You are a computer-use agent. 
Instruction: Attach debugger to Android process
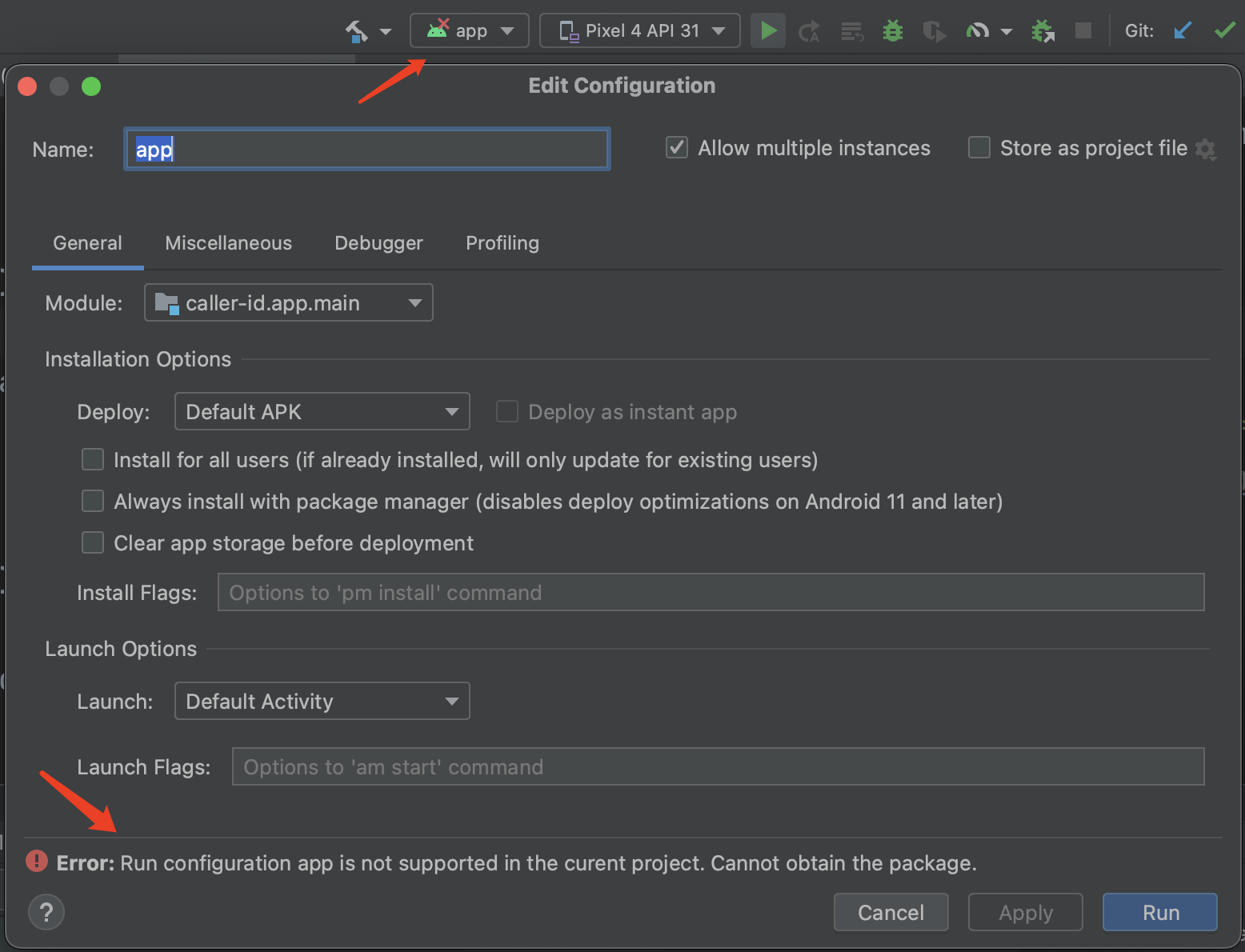1043,30
